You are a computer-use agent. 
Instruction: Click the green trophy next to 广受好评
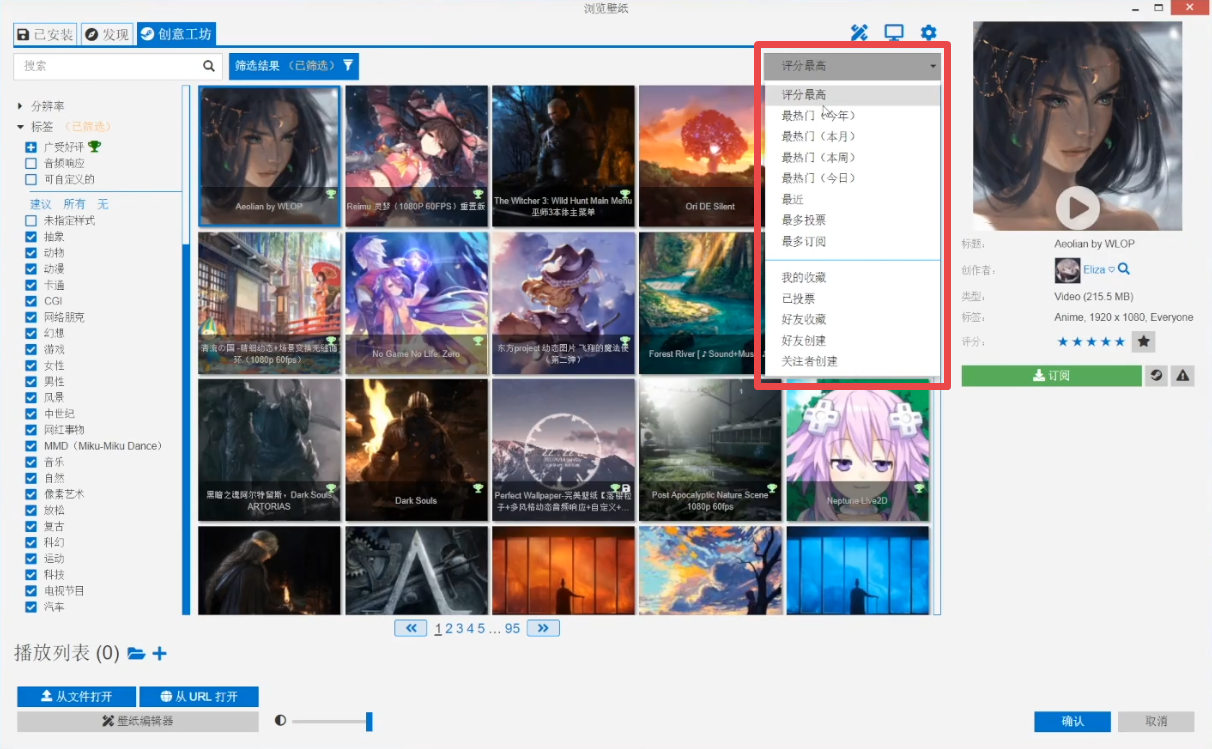95,147
